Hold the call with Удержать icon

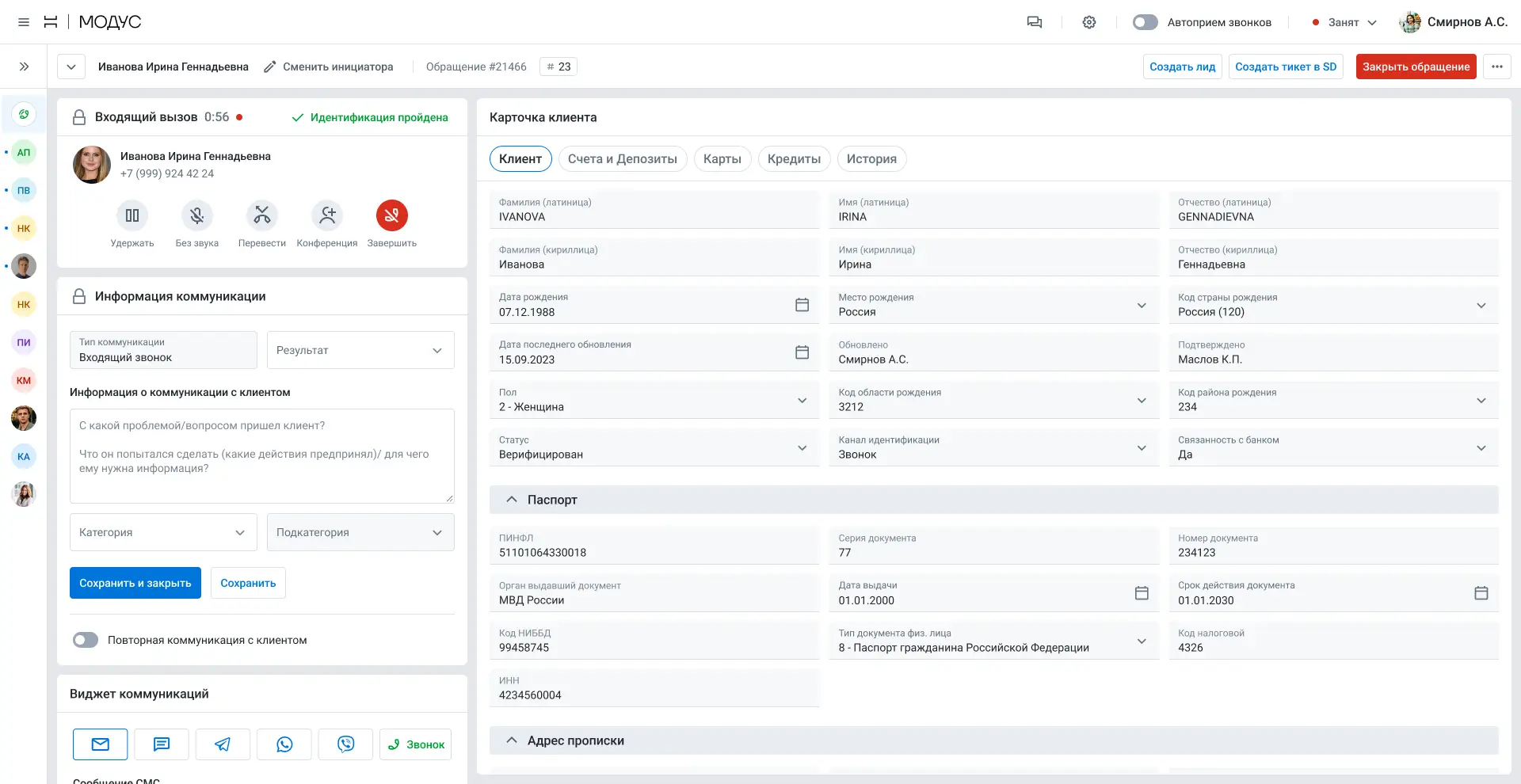tap(132, 215)
